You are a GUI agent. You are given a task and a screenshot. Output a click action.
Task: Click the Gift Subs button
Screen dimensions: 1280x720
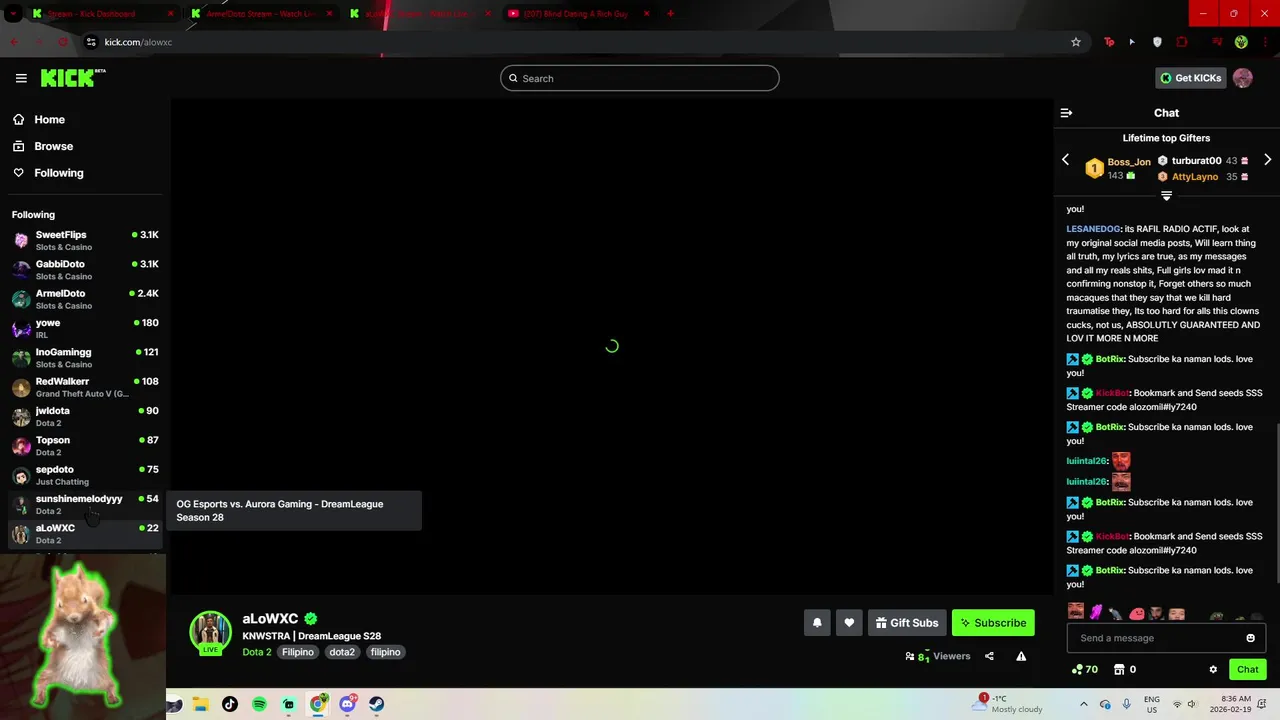pyautogui.click(x=907, y=623)
